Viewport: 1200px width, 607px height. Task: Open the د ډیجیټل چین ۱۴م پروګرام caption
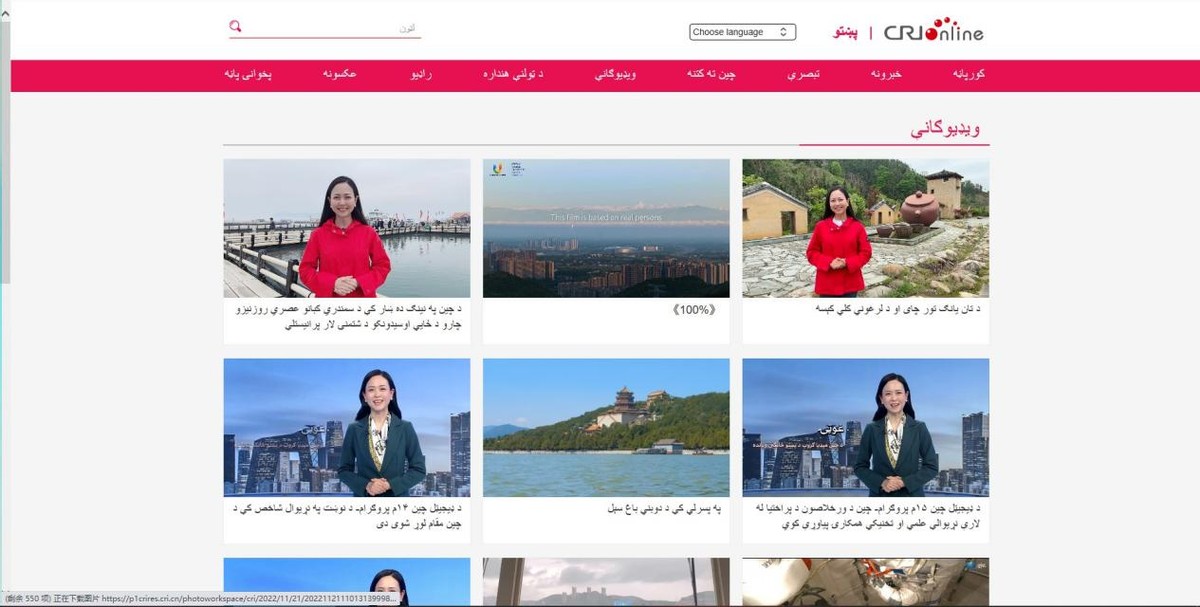348,516
